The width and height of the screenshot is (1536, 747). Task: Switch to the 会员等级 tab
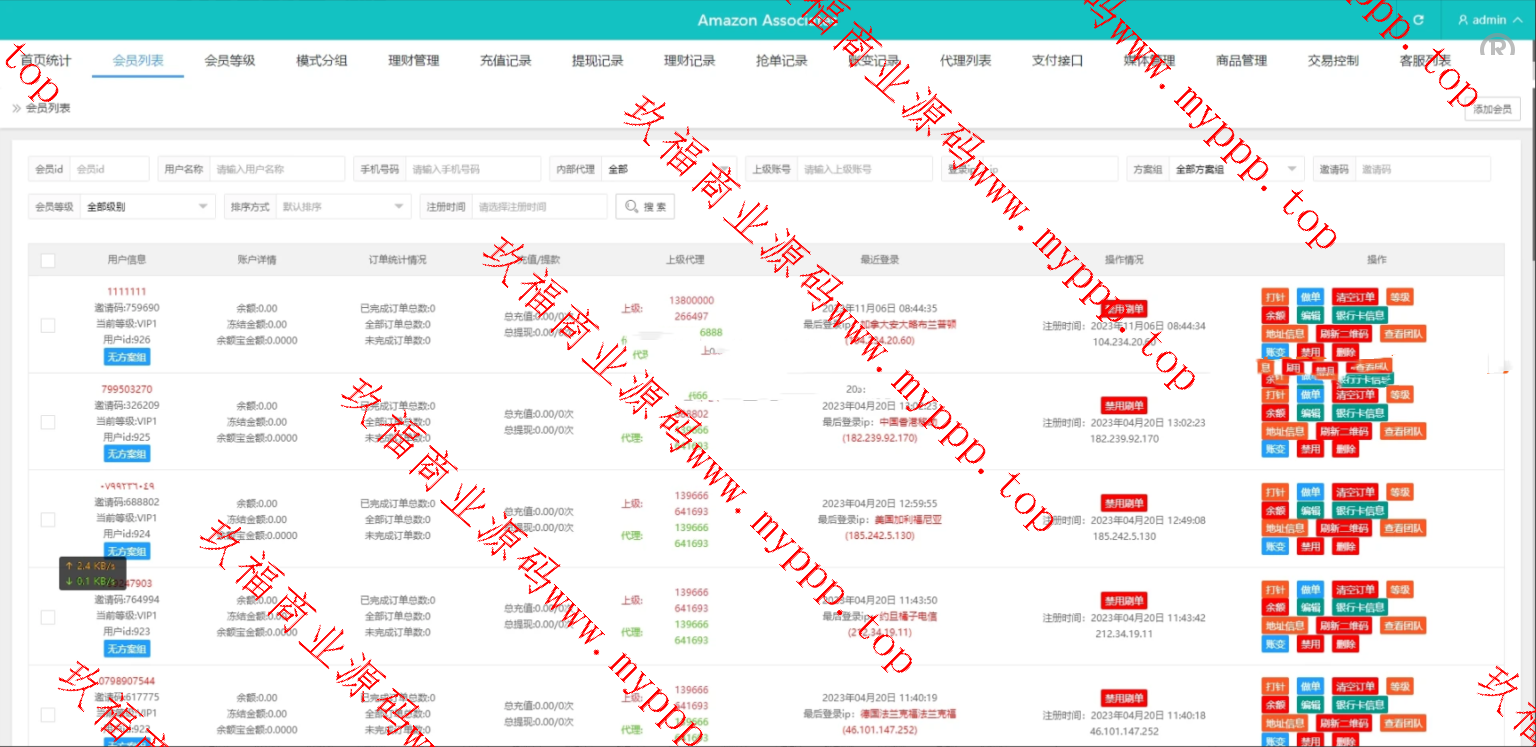click(x=230, y=61)
